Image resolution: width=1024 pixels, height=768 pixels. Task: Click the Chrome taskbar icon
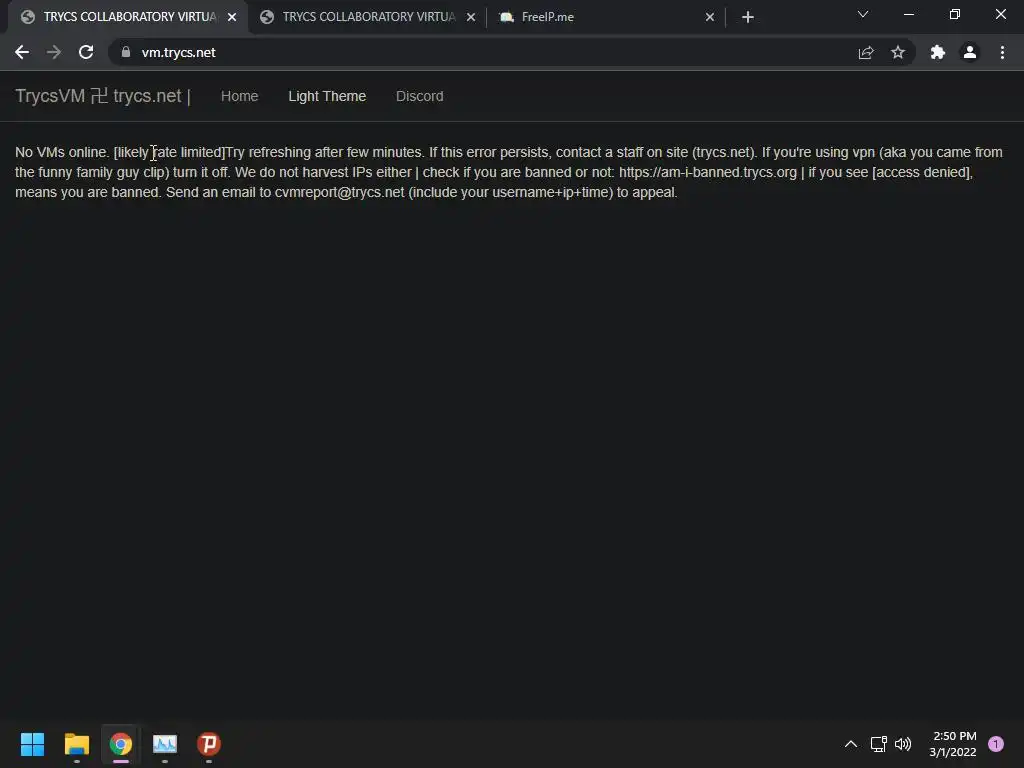pyautogui.click(x=121, y=744)
